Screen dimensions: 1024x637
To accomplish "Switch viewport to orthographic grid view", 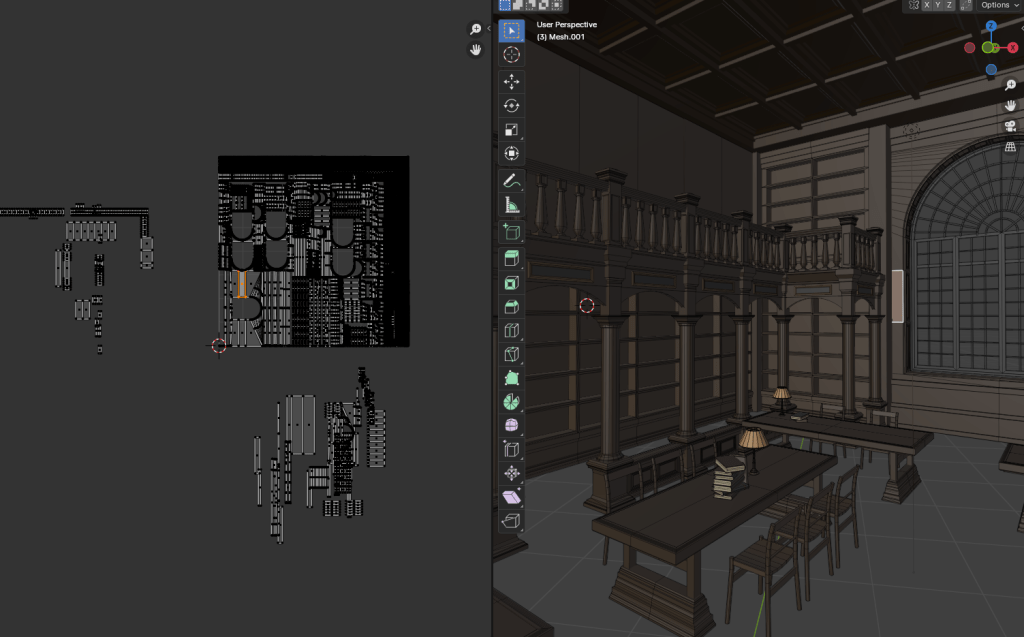I will [1010, 147].
